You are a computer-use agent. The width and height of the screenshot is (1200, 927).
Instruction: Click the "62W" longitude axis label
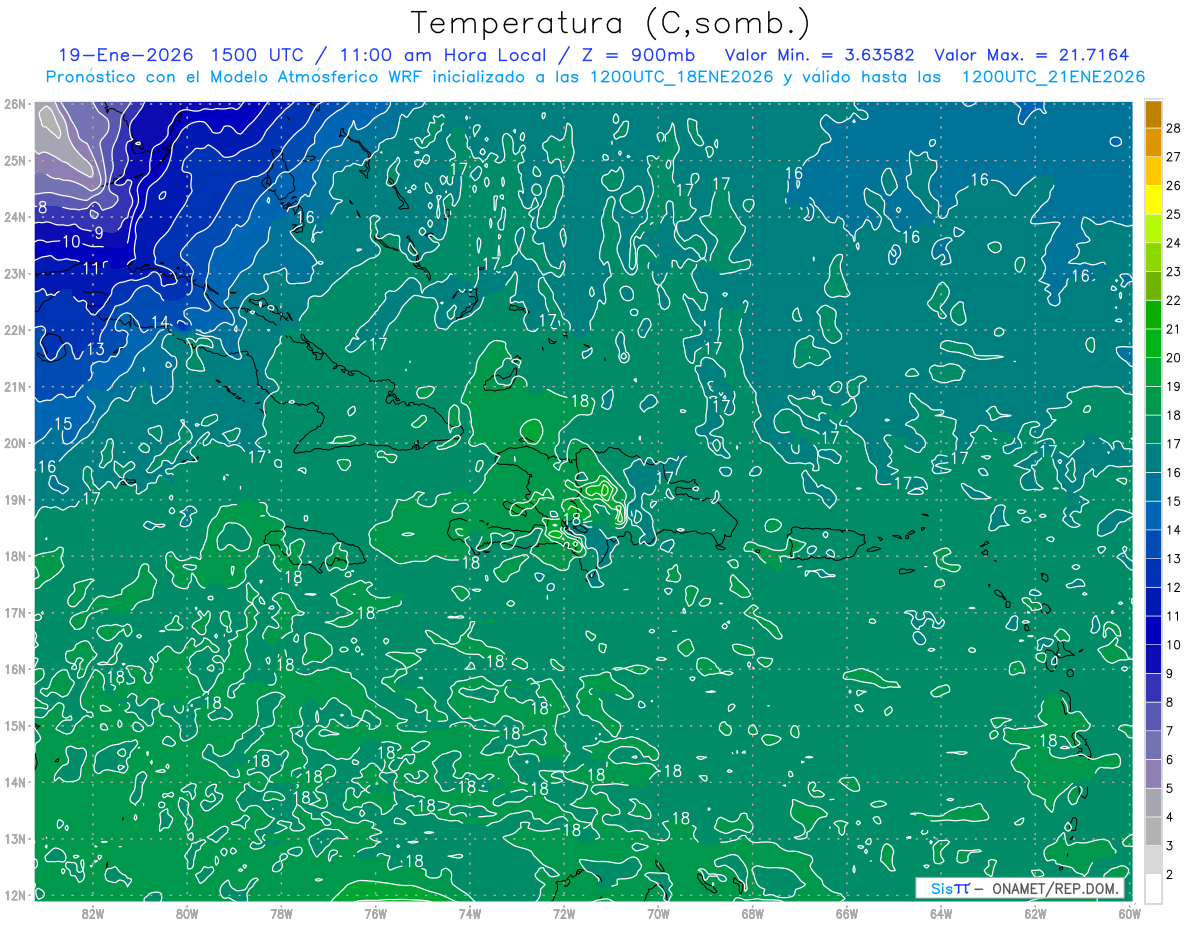1035,912
